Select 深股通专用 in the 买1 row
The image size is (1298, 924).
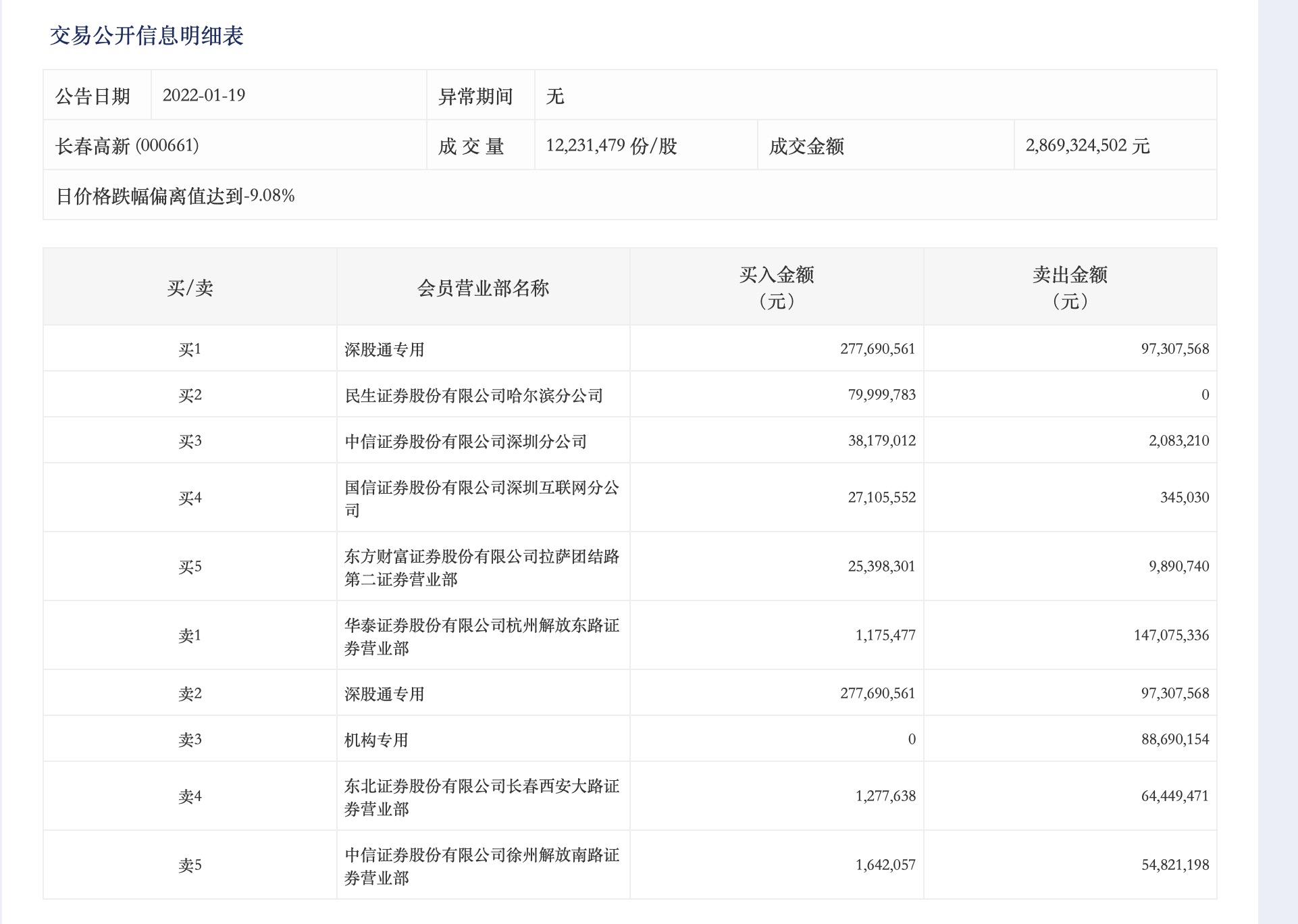[x=384, y=349]
